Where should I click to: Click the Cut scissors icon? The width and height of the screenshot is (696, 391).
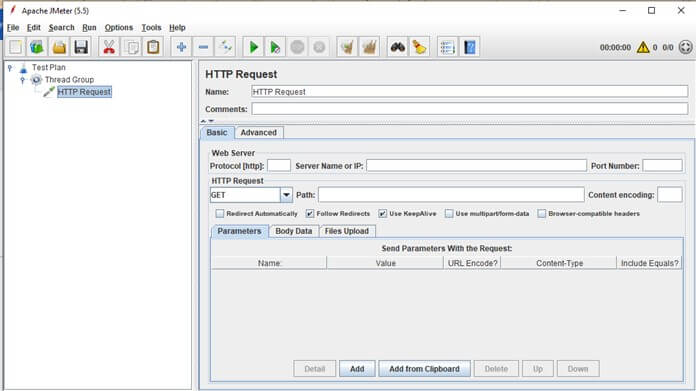(x=109, y=47)
